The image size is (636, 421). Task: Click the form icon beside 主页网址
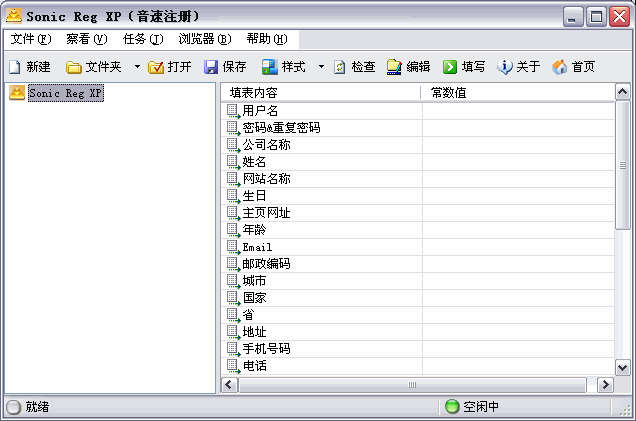point(233,213)
